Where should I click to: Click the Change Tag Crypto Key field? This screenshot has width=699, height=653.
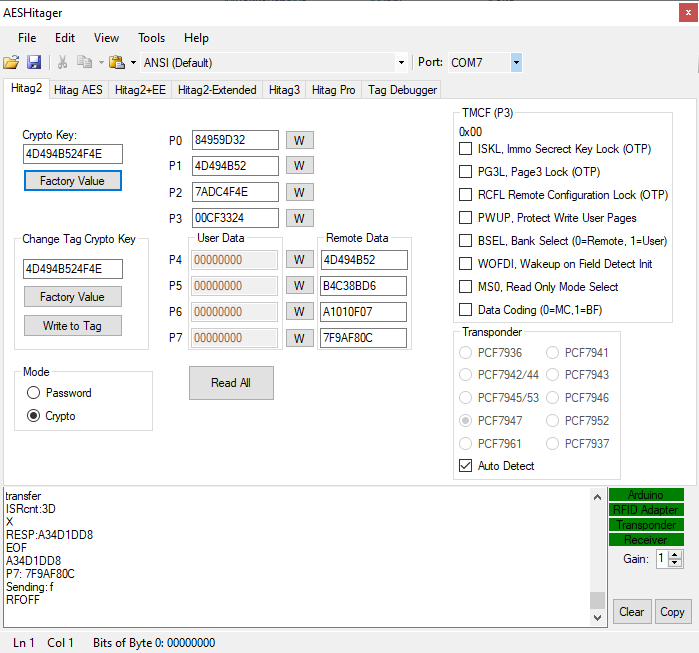(x=73, y=269)
